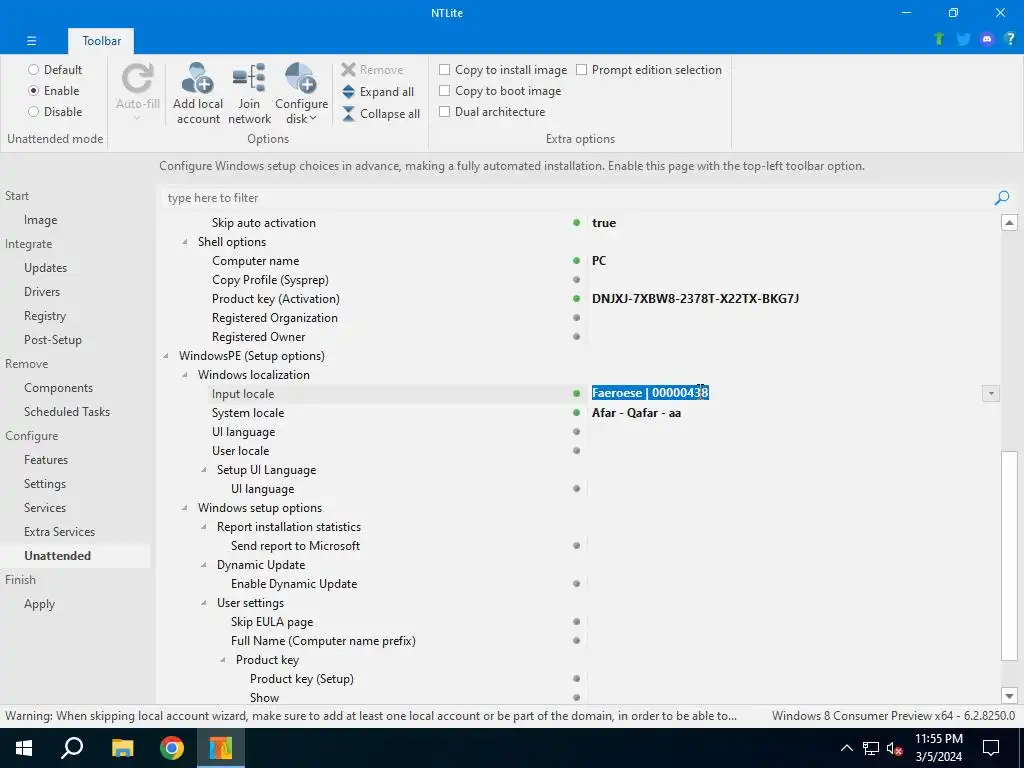Click the vertical scrollbar thumb
Viewport: 1024px width, 768px height.
(1009, 555)
